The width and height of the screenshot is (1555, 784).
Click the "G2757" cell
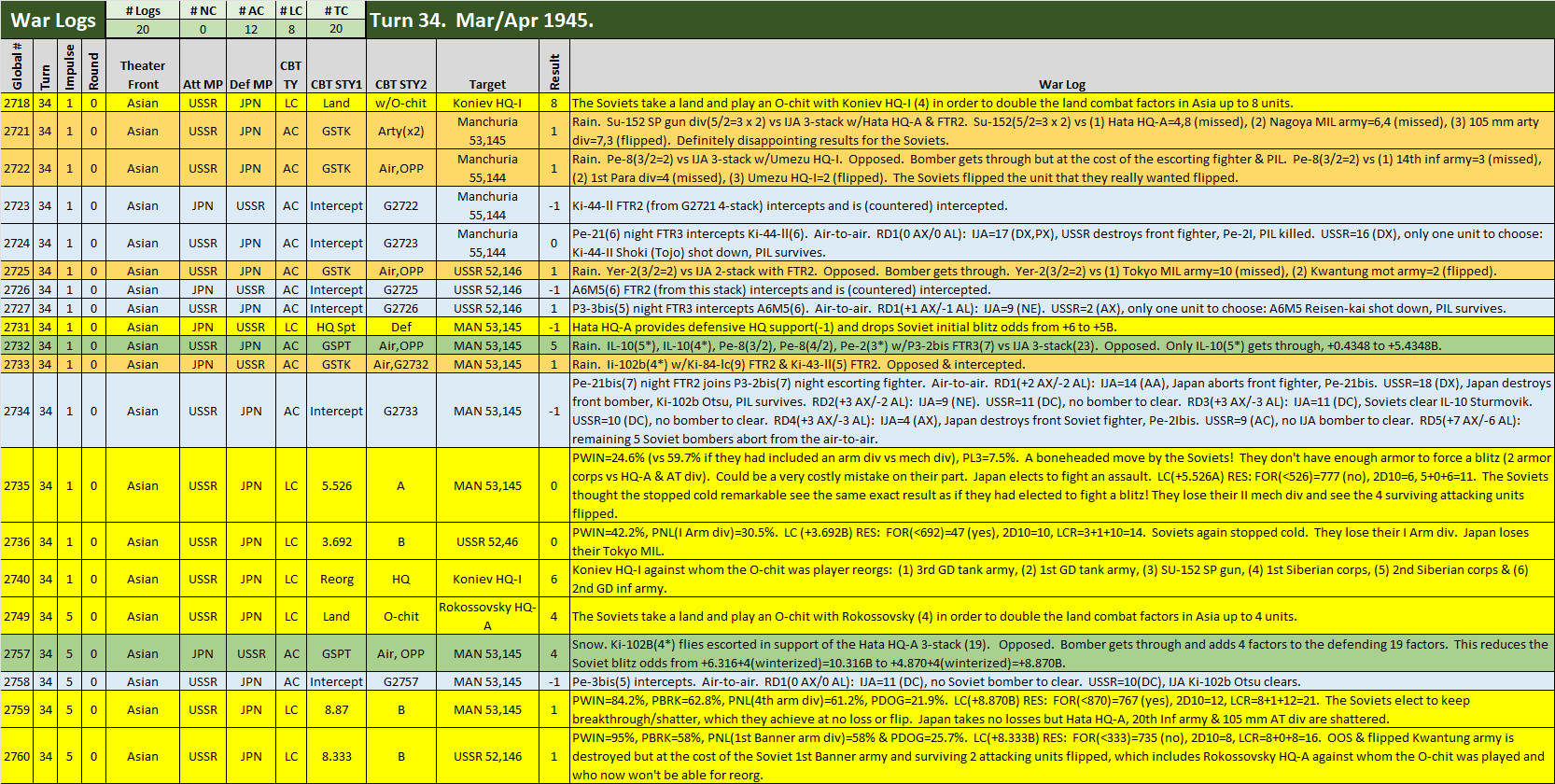(x=401, y=681)
